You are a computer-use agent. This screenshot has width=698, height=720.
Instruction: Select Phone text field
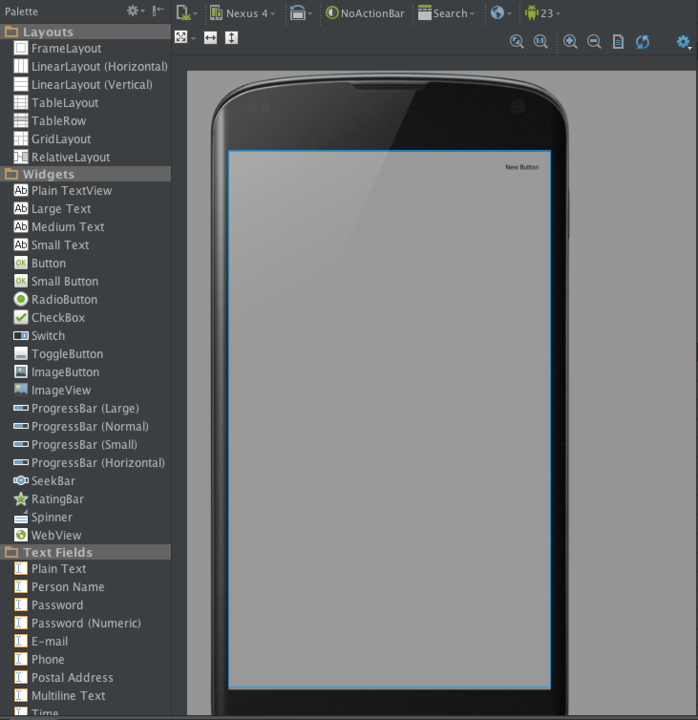(x=85, y=659)
